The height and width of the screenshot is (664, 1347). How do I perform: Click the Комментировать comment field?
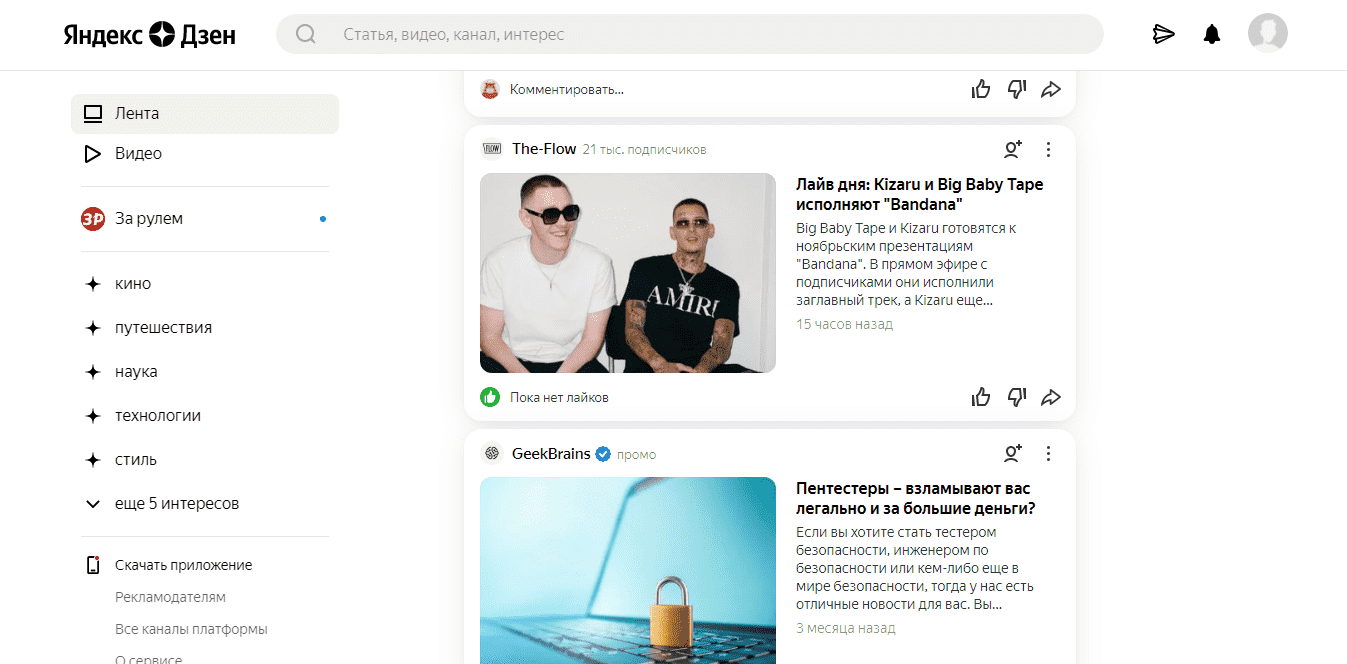click(x=566, y=90)
